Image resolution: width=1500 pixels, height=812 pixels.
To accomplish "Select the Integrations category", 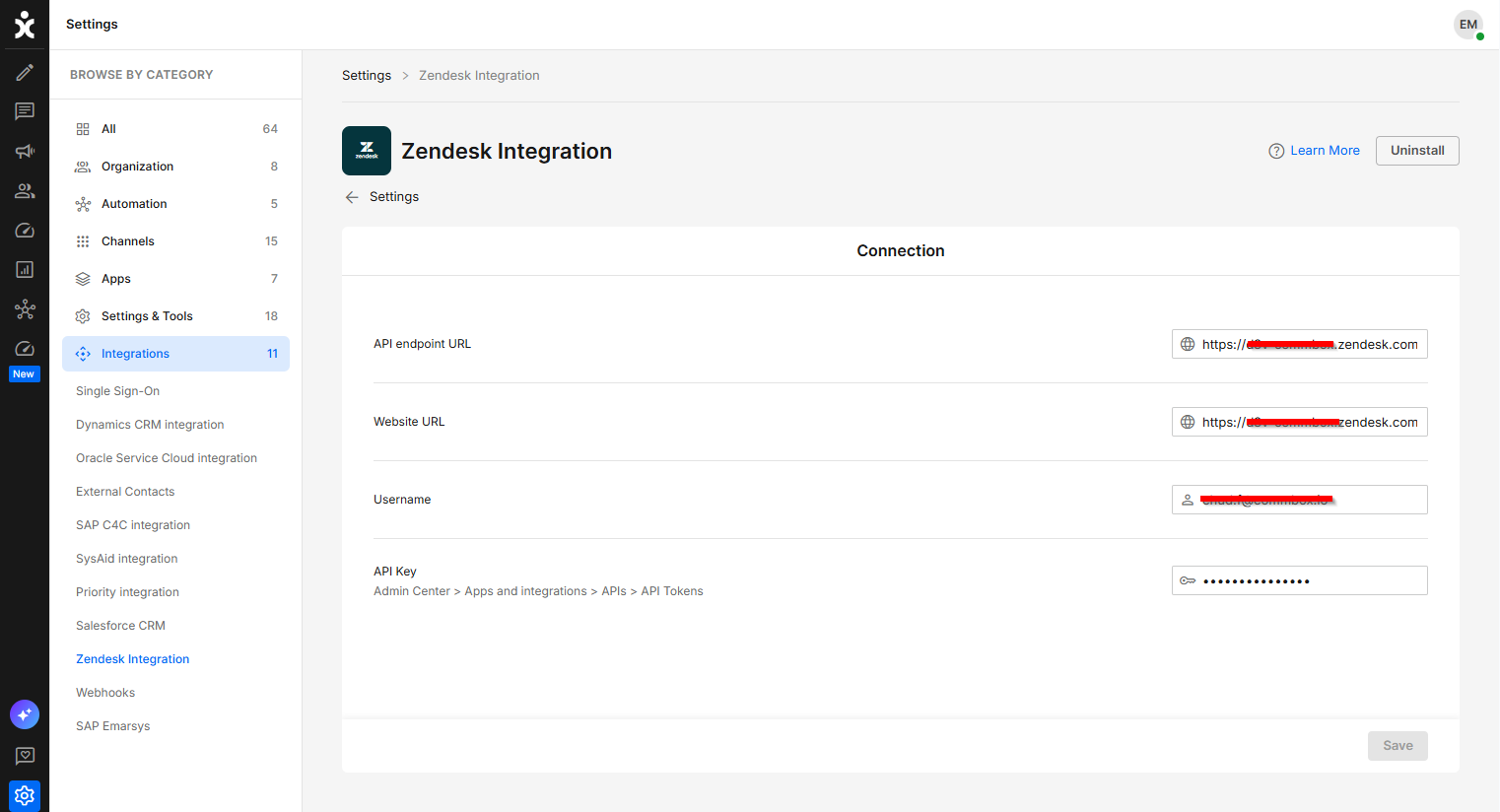I will pyautogui.click(x=175, y=354).
